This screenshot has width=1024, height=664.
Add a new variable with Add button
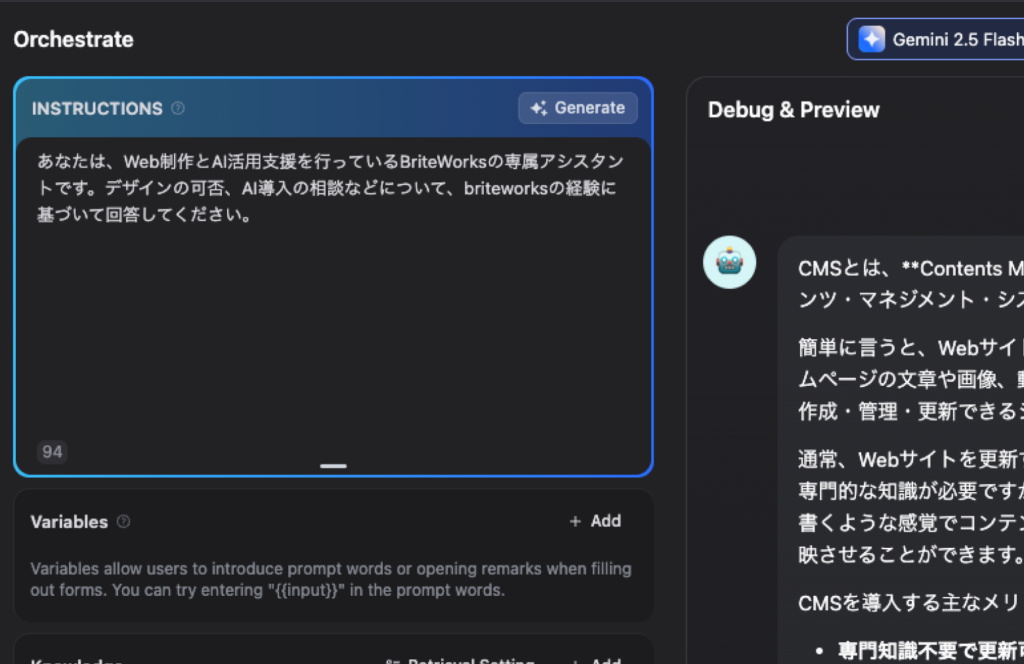tap(596, 521)
